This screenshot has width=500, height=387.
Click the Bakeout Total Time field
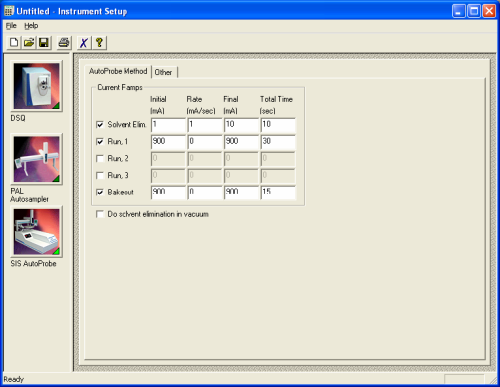coord(278,193)
